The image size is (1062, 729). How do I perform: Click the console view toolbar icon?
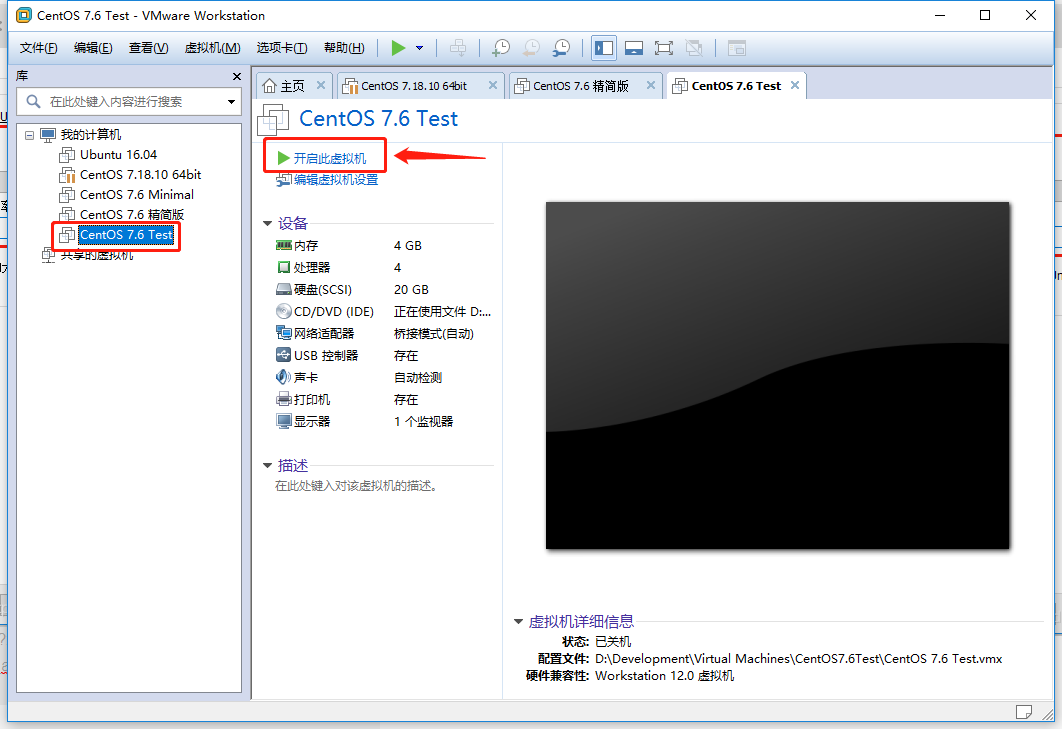click(736, 48)
